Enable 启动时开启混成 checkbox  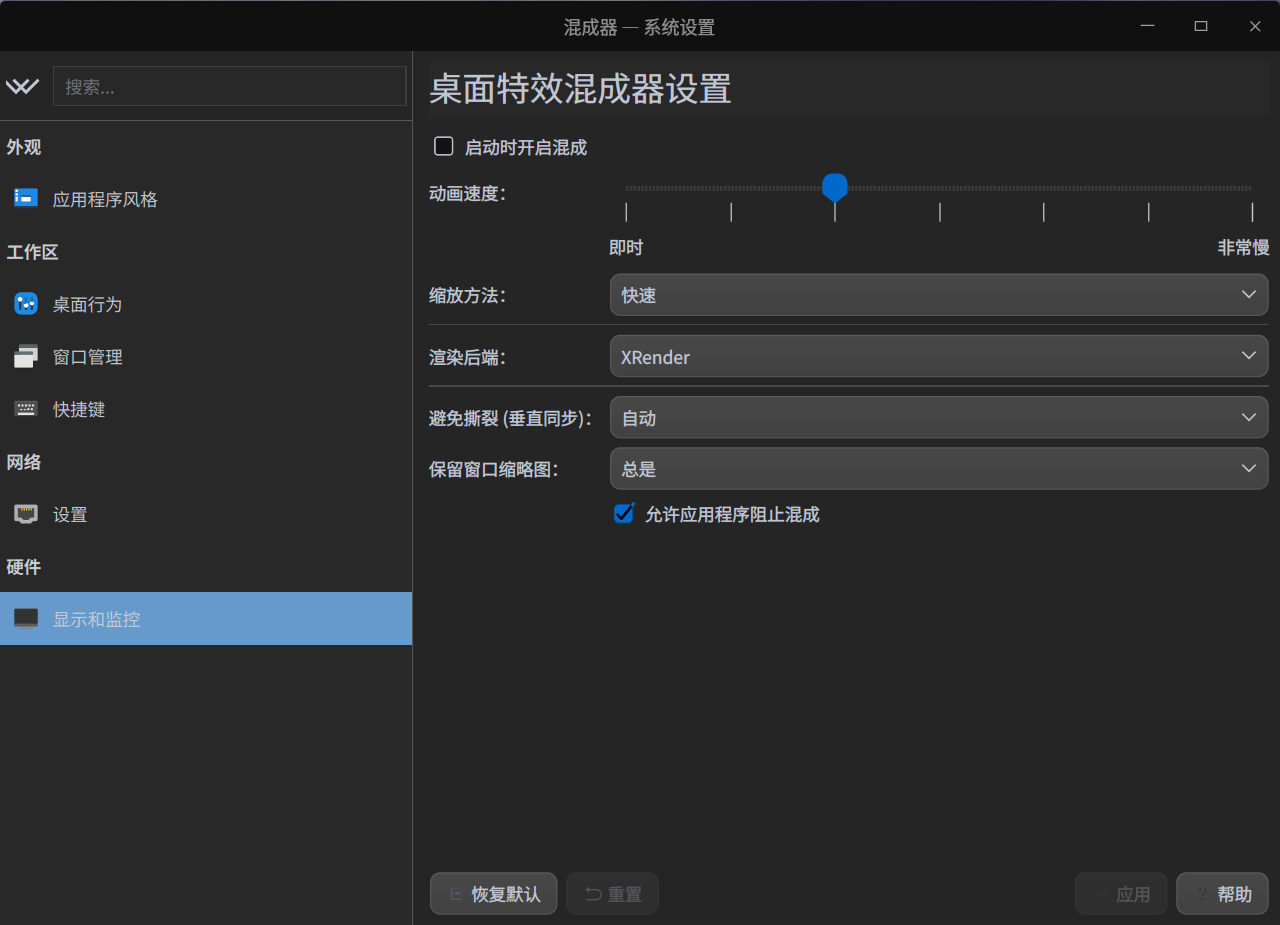click(444, 147)
